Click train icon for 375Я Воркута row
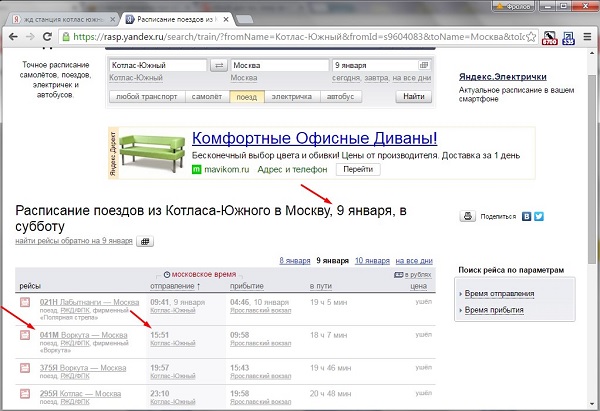Image resolution: width=600 pixels, height=411 pixels. click(25, 368)
